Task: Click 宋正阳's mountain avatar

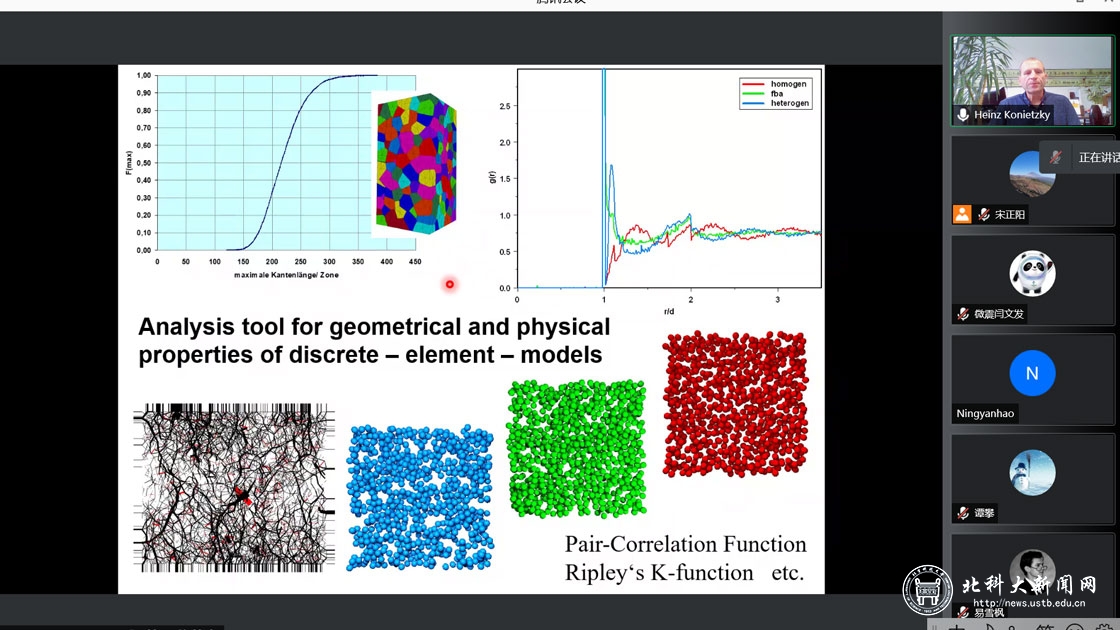Action: click(x=1032, y=174)
